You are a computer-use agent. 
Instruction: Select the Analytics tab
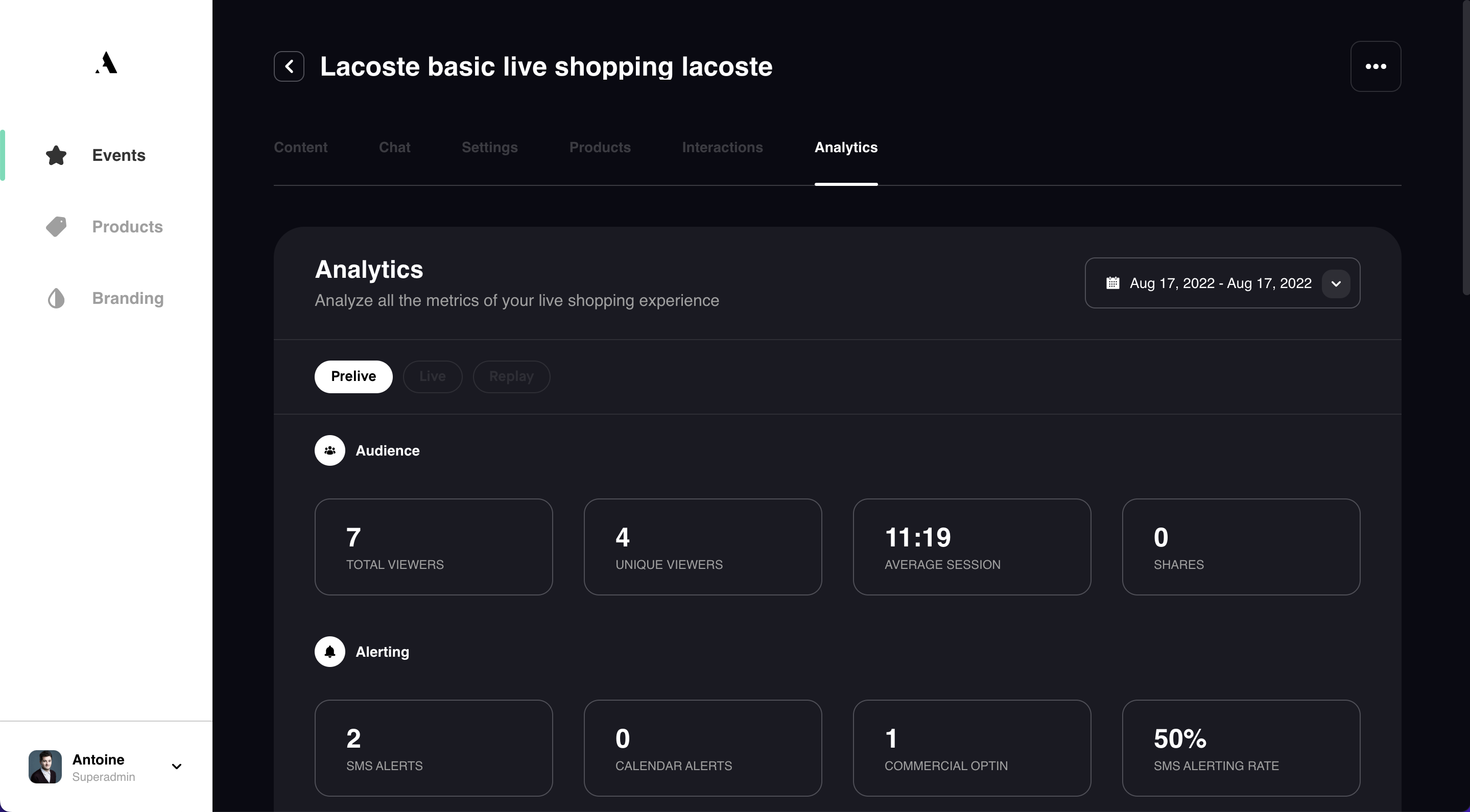(846, 147)
